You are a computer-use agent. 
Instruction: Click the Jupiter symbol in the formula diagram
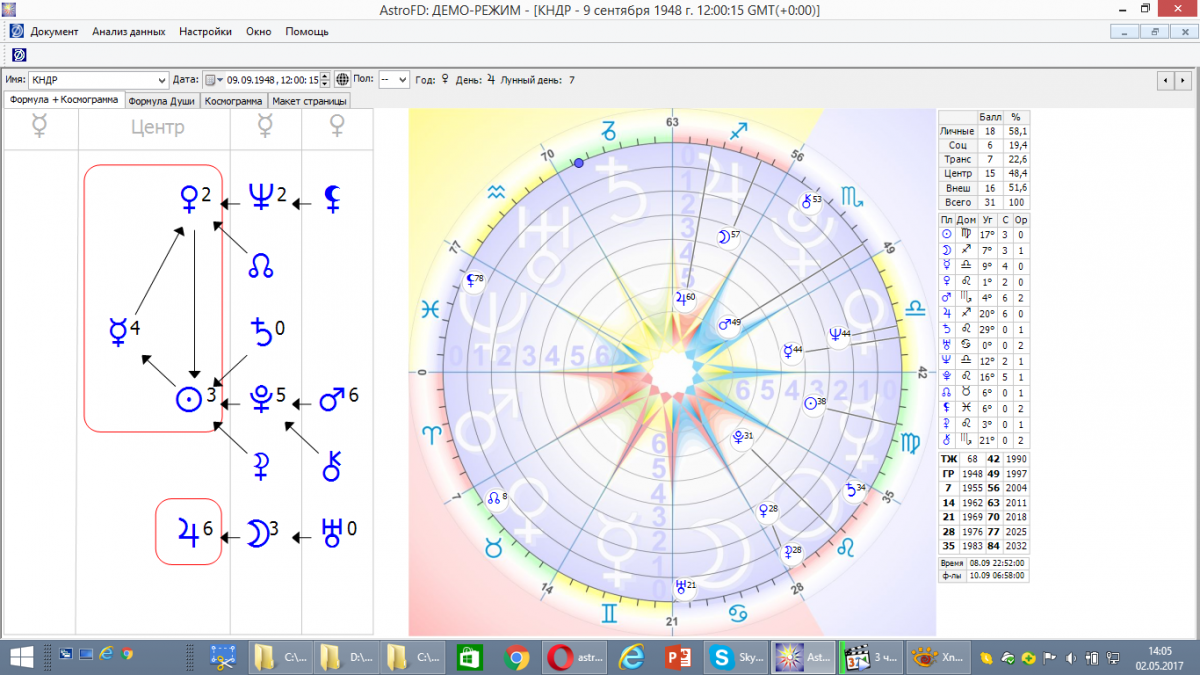(187, 531)
